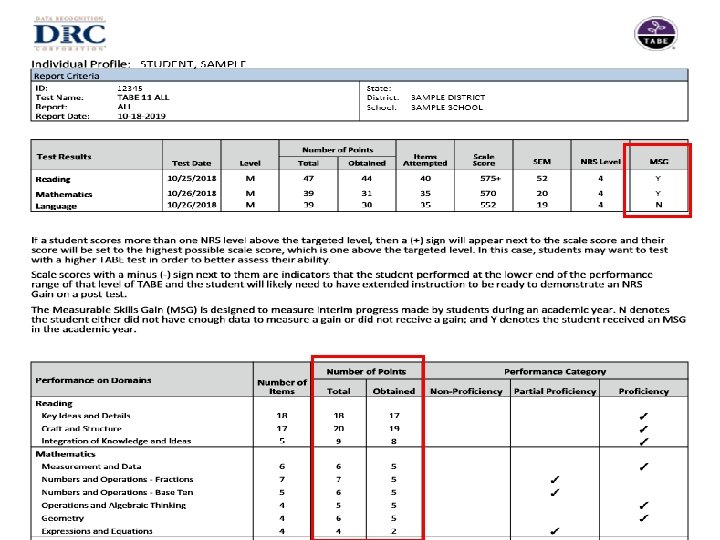Screen dimensions: 720x540
Task: Click the Test Results column header
Action: [64, 157]
